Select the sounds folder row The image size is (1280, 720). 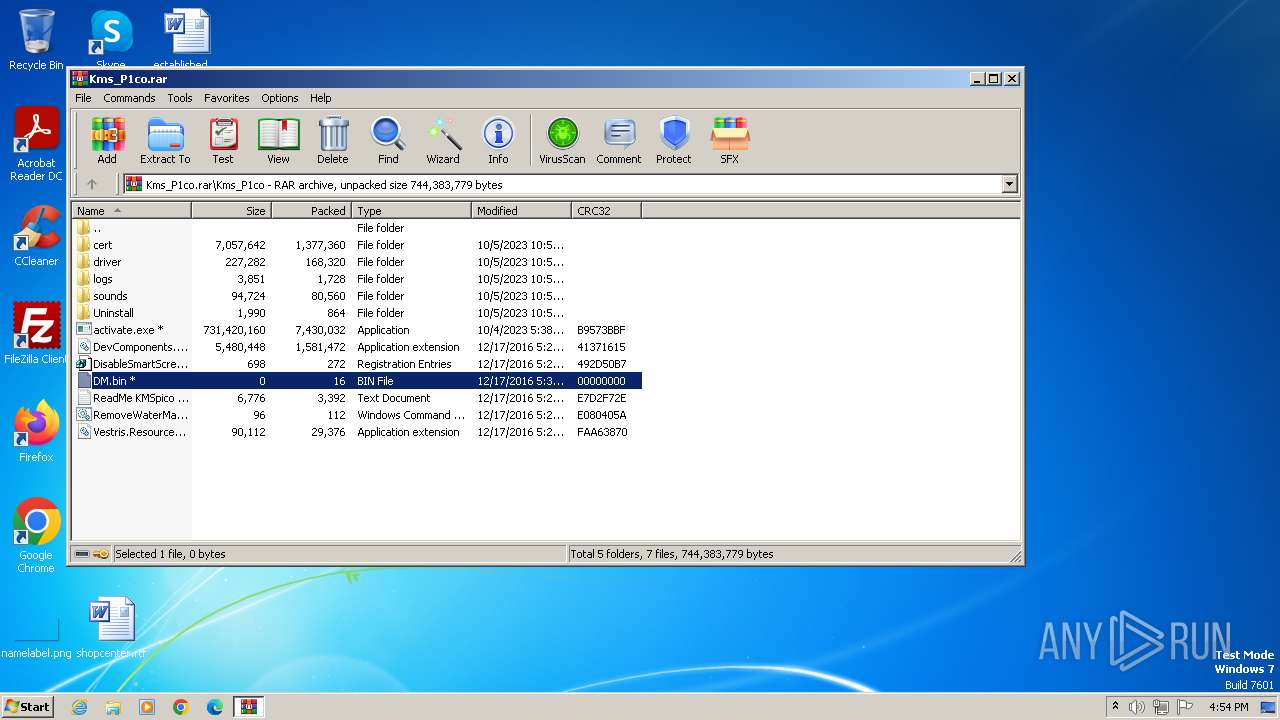357,296
